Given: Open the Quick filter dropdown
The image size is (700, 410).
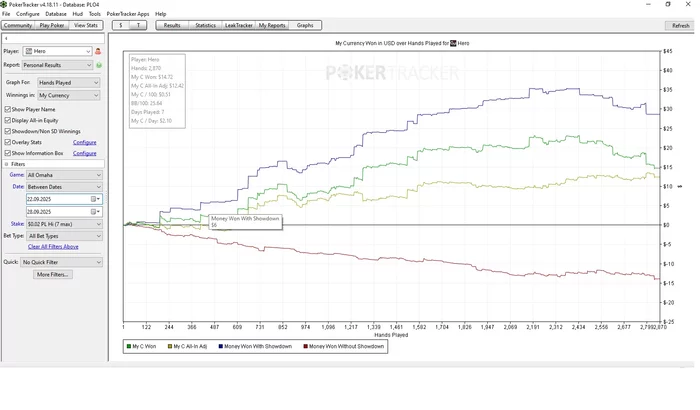Looking at the screenshot, I should tap(62, 262).
